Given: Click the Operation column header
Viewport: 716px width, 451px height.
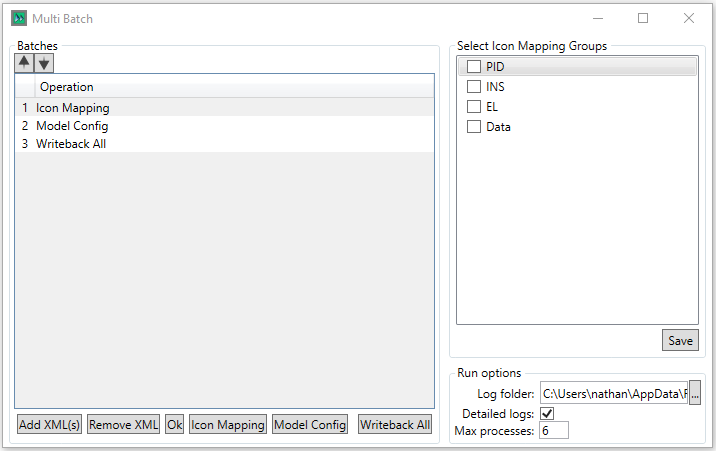Looking at the screenshot, I should point(67,87).
